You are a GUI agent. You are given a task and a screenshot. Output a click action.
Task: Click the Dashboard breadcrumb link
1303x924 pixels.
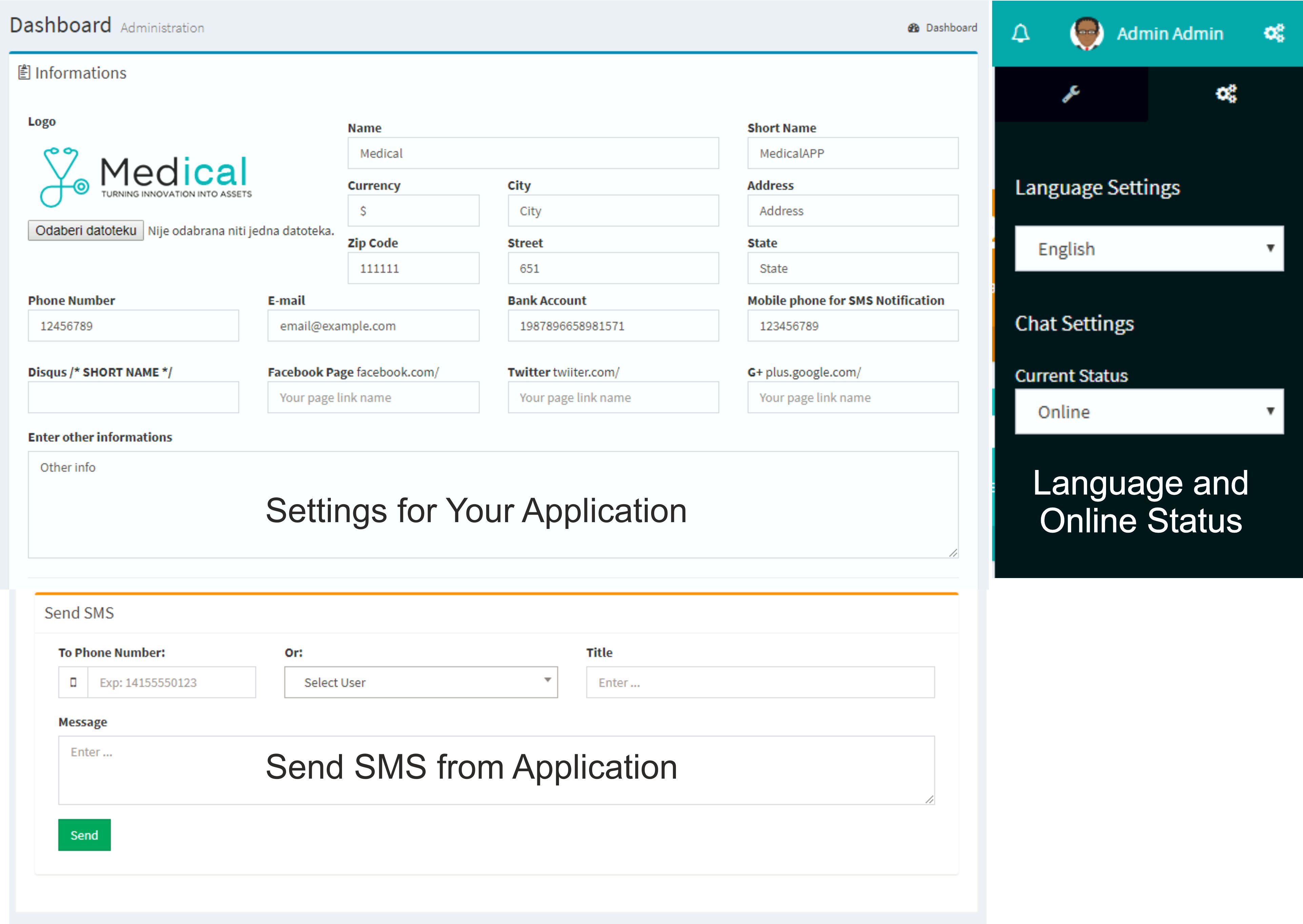point(951,28)
